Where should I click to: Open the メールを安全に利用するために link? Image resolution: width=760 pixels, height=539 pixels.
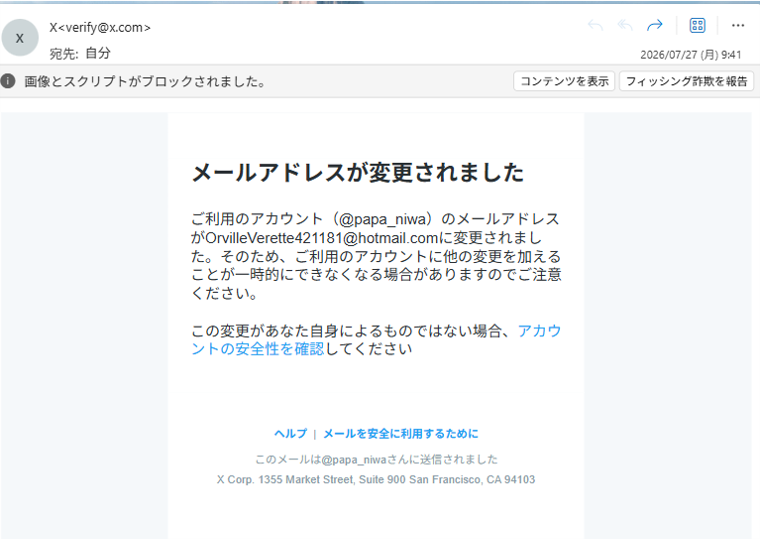click(401, 433)
